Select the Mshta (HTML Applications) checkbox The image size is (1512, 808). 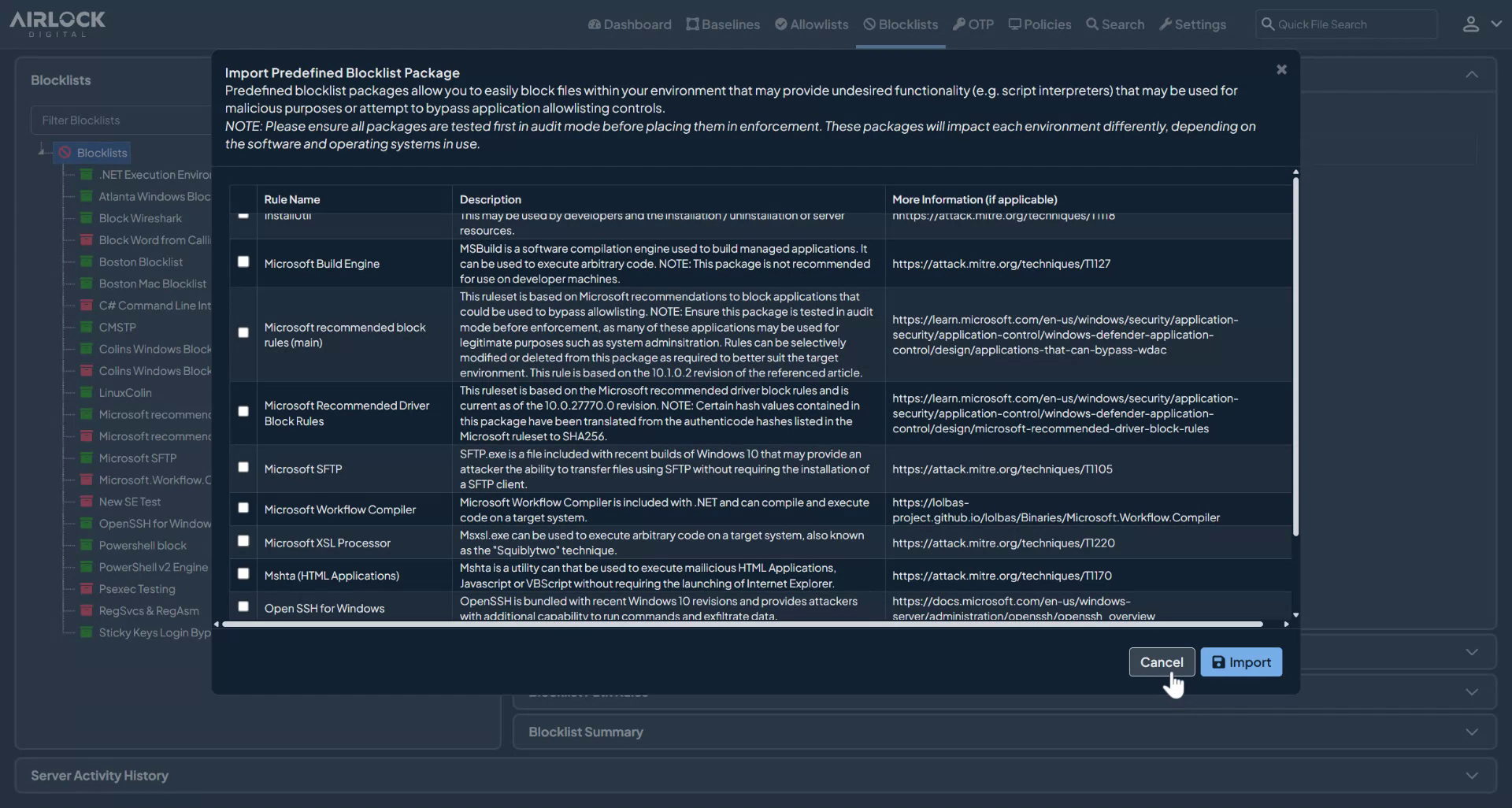tap(243, 573)
